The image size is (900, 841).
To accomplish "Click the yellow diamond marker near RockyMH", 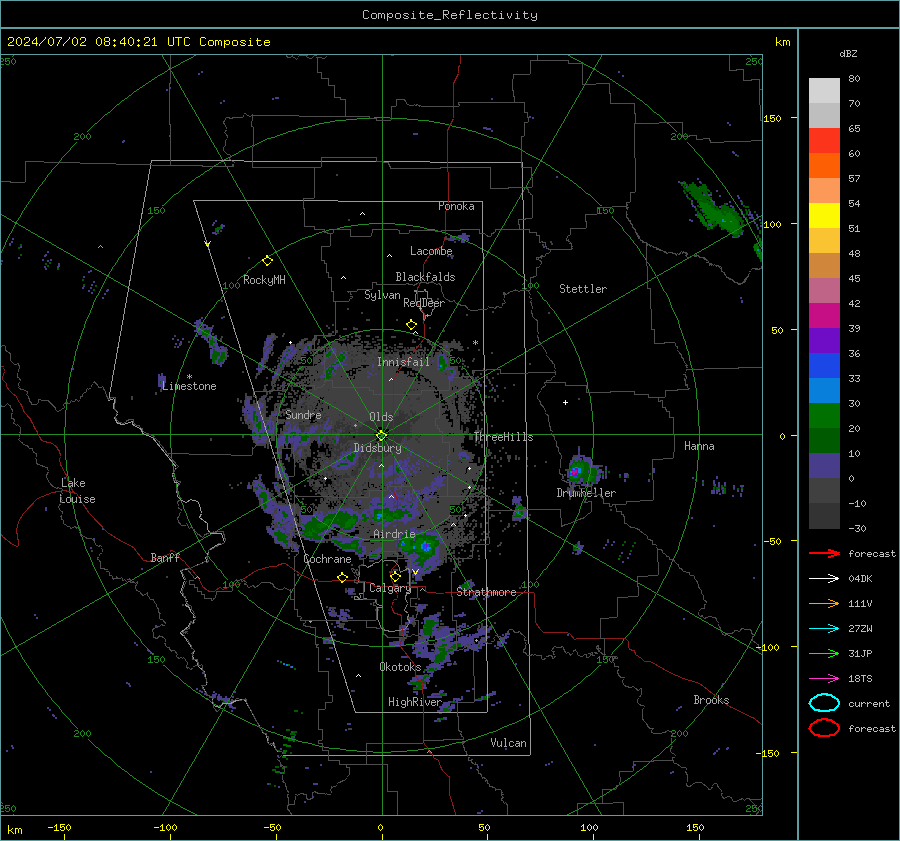I will coord(267,261).
